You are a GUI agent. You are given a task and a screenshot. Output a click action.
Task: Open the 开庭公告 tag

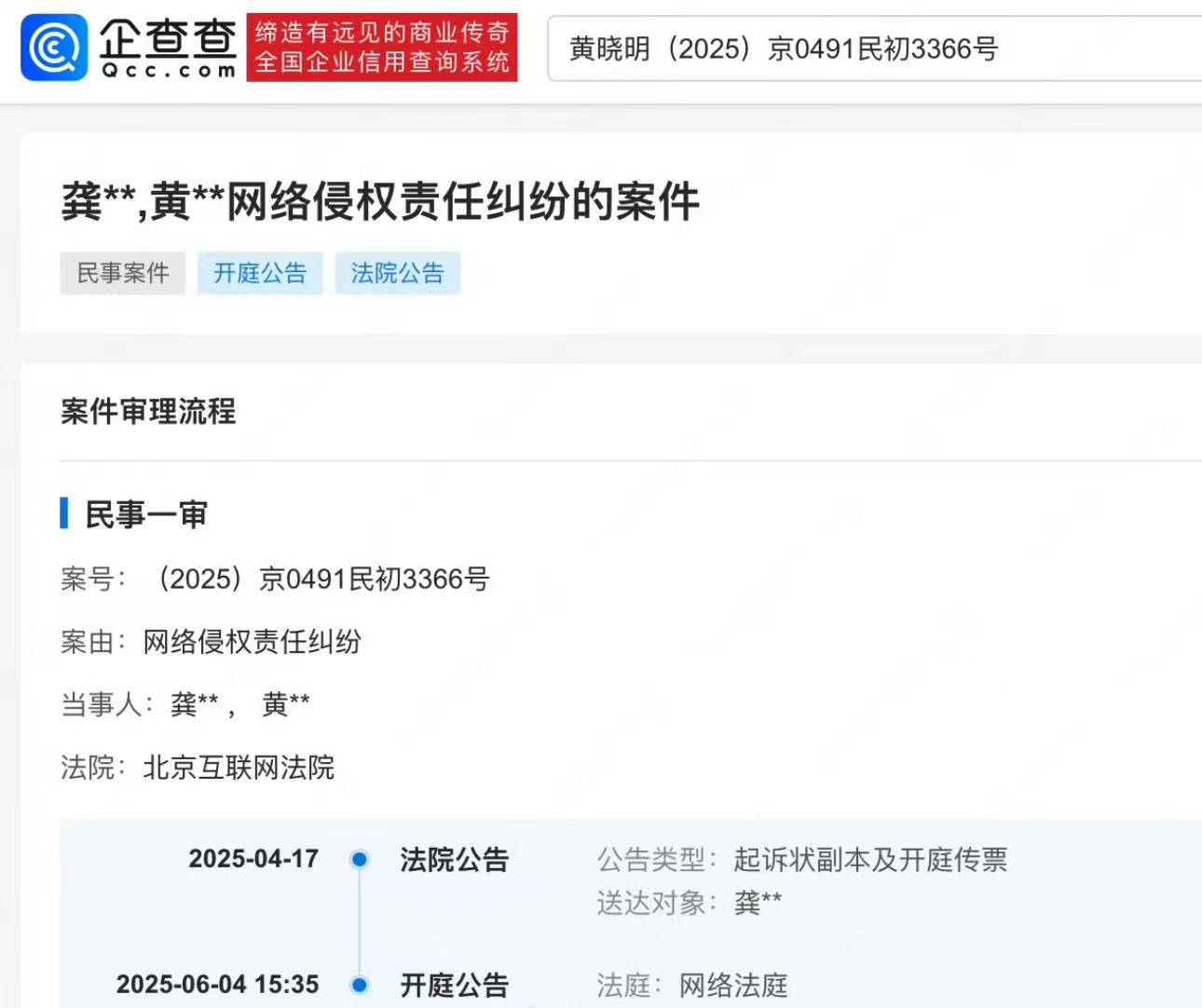tap(260, 273)
